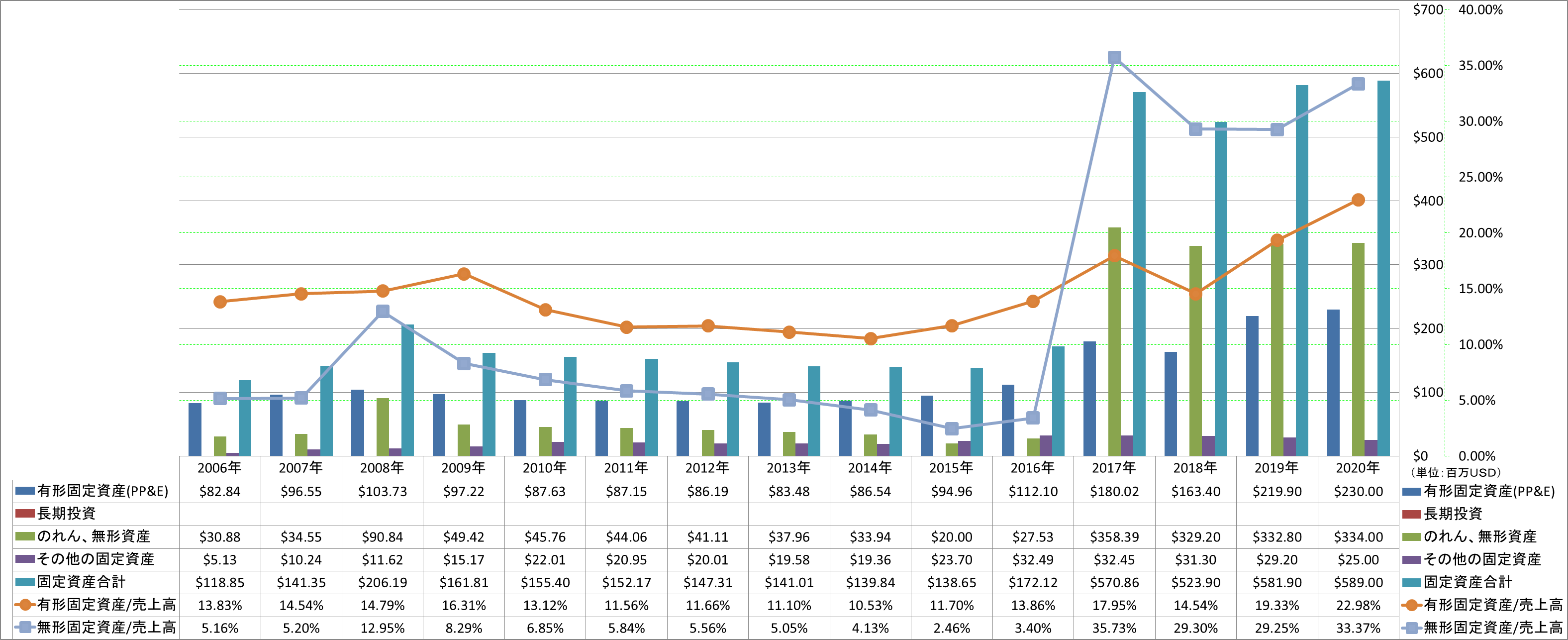Click the 2015年 intangible ratio 2.46%
The width and height of the screenshot is (1568, 640).
click(951, 628)
